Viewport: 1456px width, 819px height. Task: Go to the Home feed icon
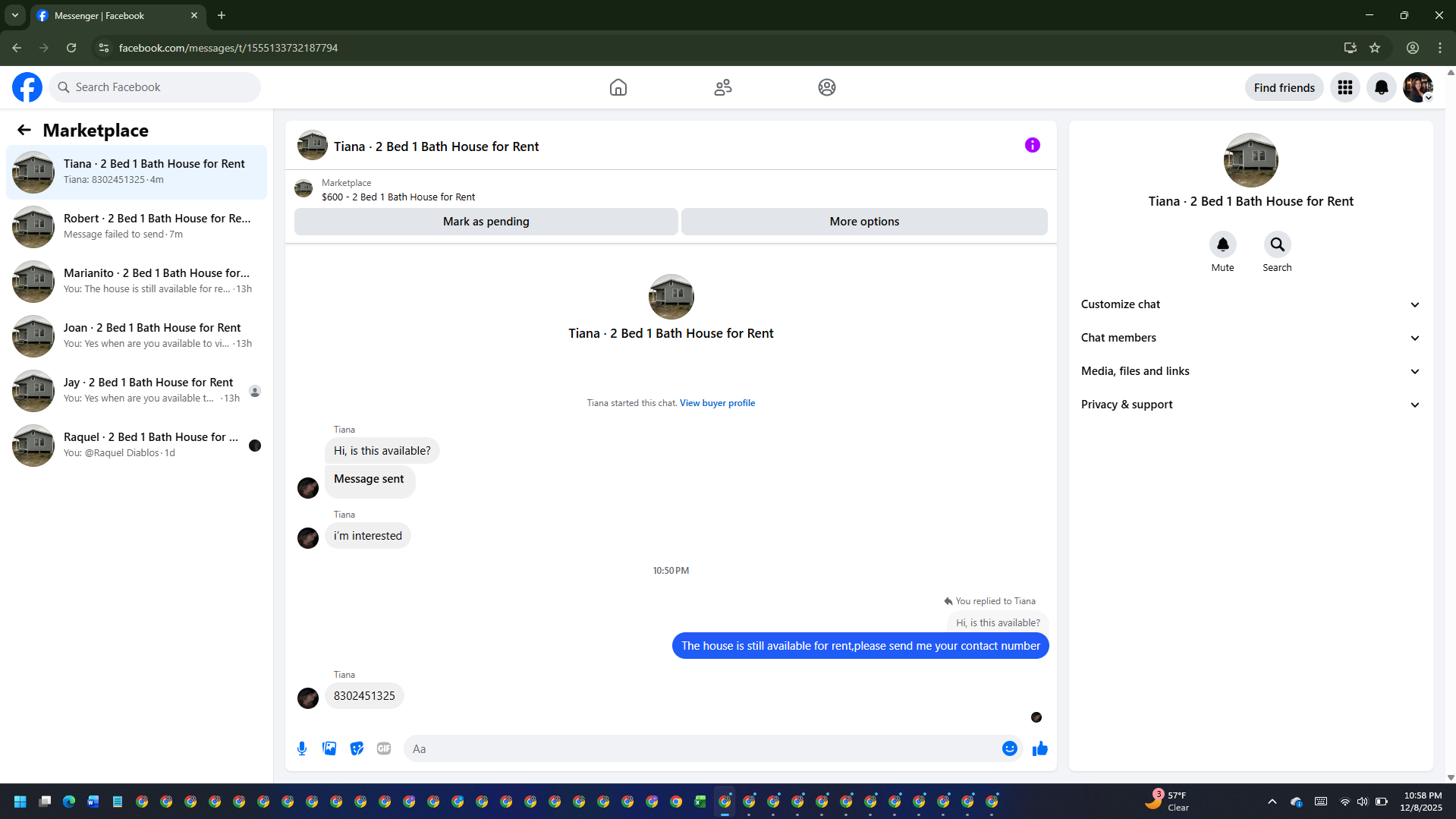click(618, 87)
